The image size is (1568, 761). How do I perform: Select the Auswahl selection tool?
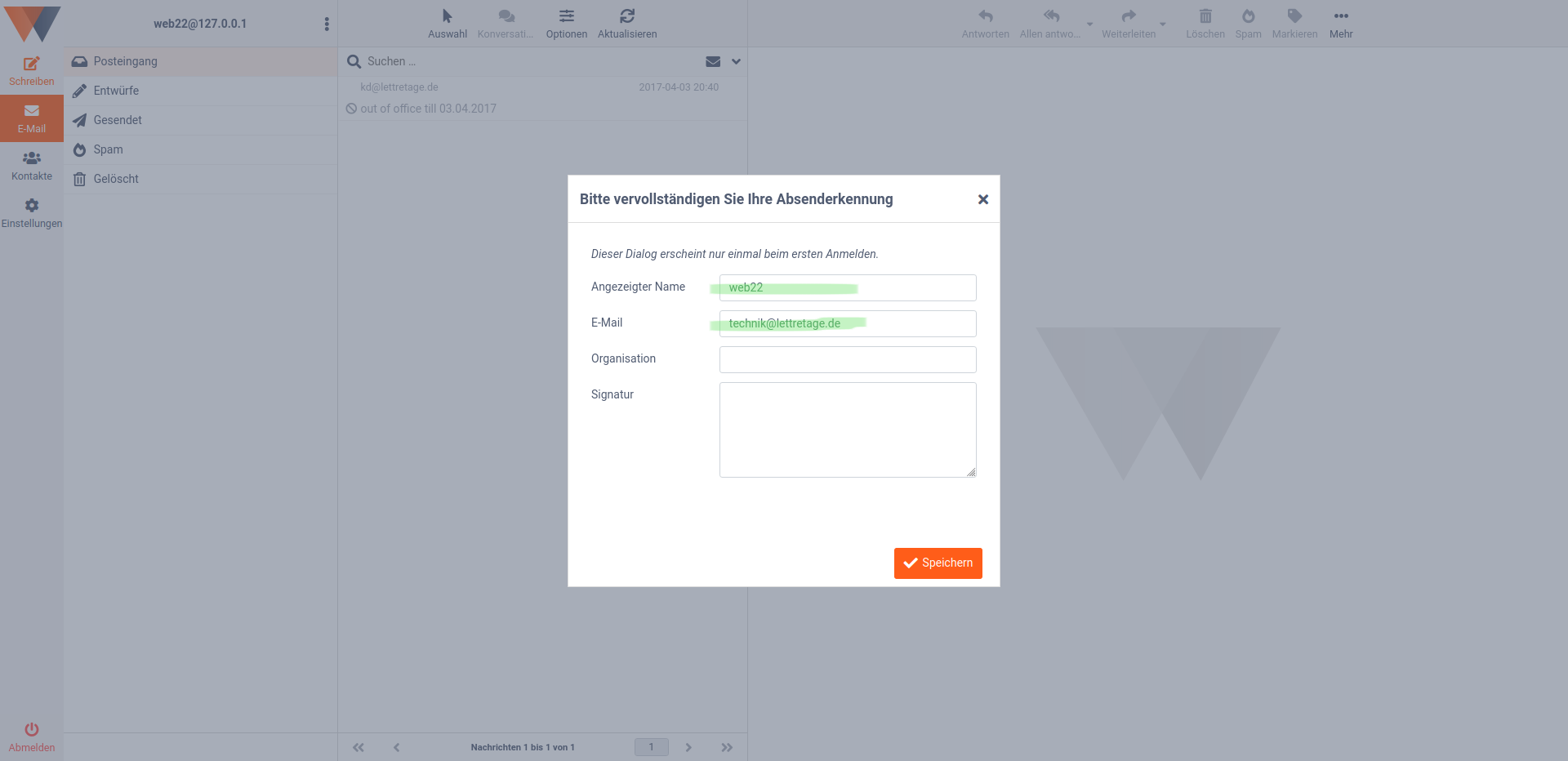[x=447, y=21]
